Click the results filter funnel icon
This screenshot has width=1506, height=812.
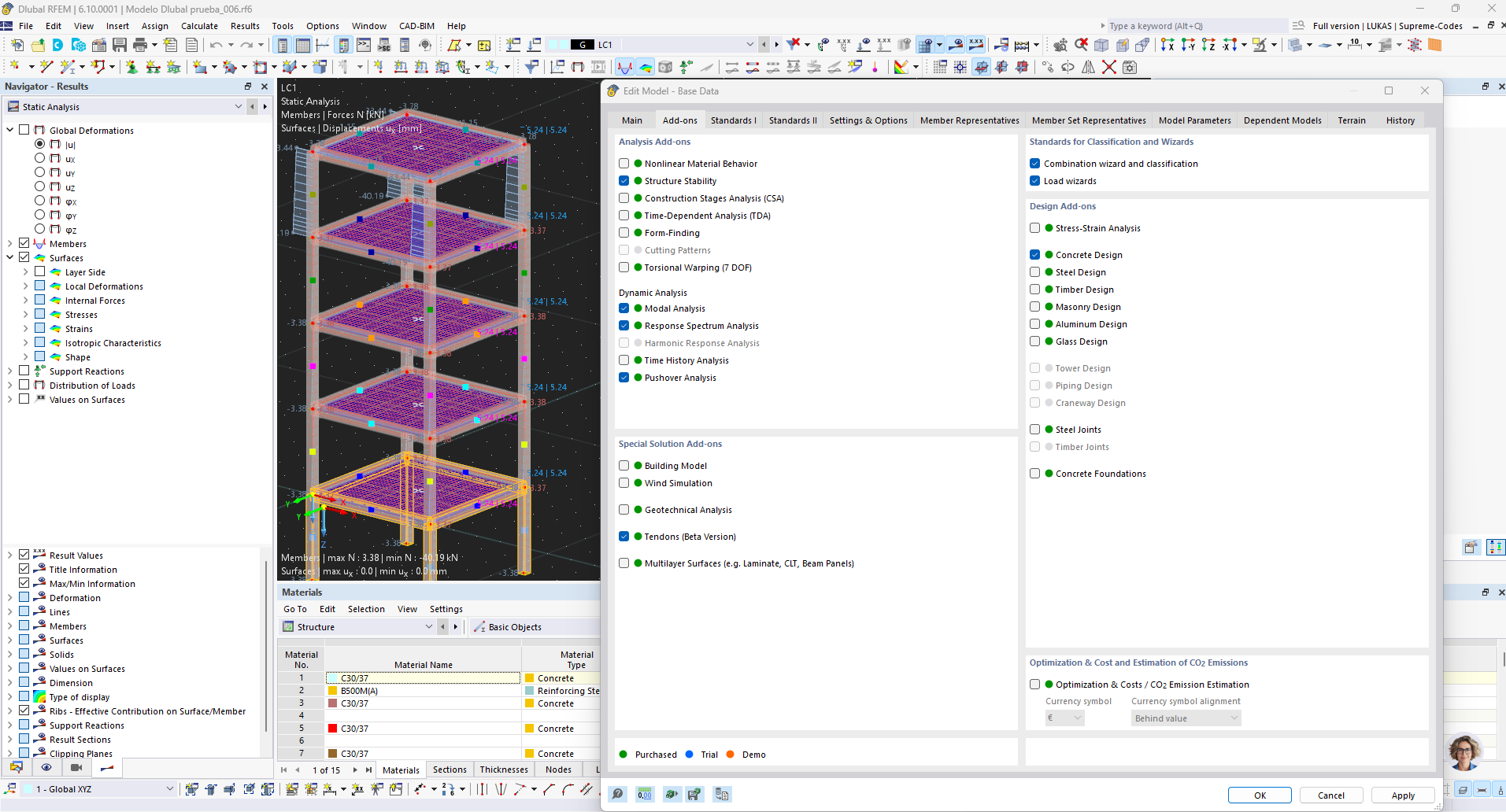(x=533, y=67)
